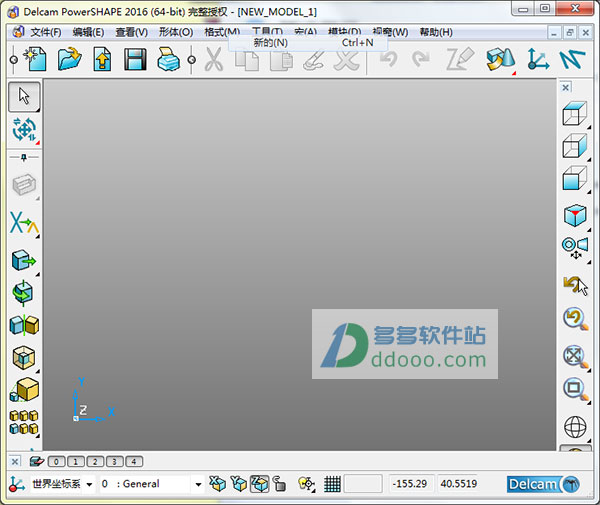This screenshot has height=505, width=600.
Task: Open the general edits X-arrow icon
Action: 24,223
